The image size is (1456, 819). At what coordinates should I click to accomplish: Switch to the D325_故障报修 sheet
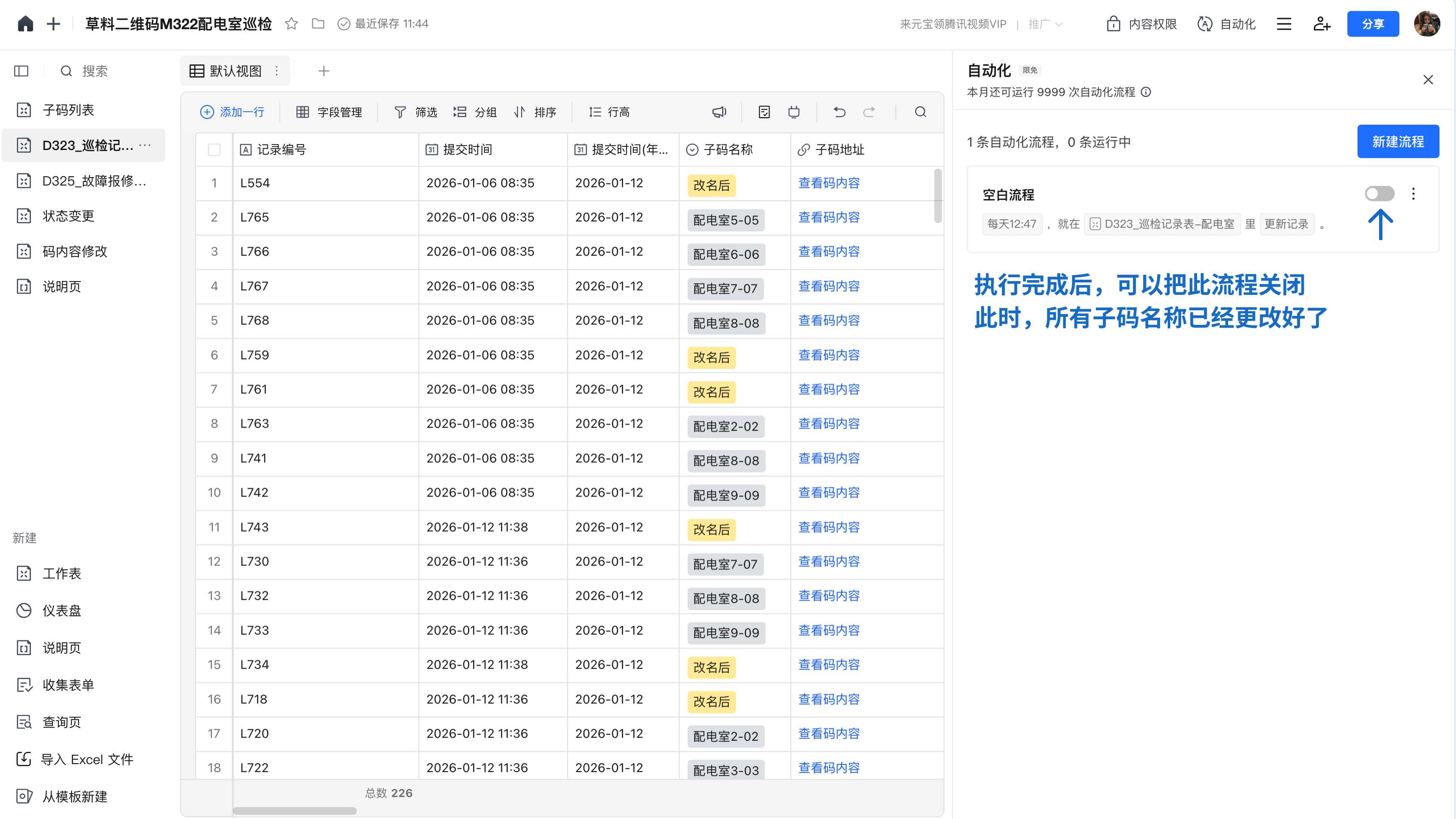pos(94,181)
